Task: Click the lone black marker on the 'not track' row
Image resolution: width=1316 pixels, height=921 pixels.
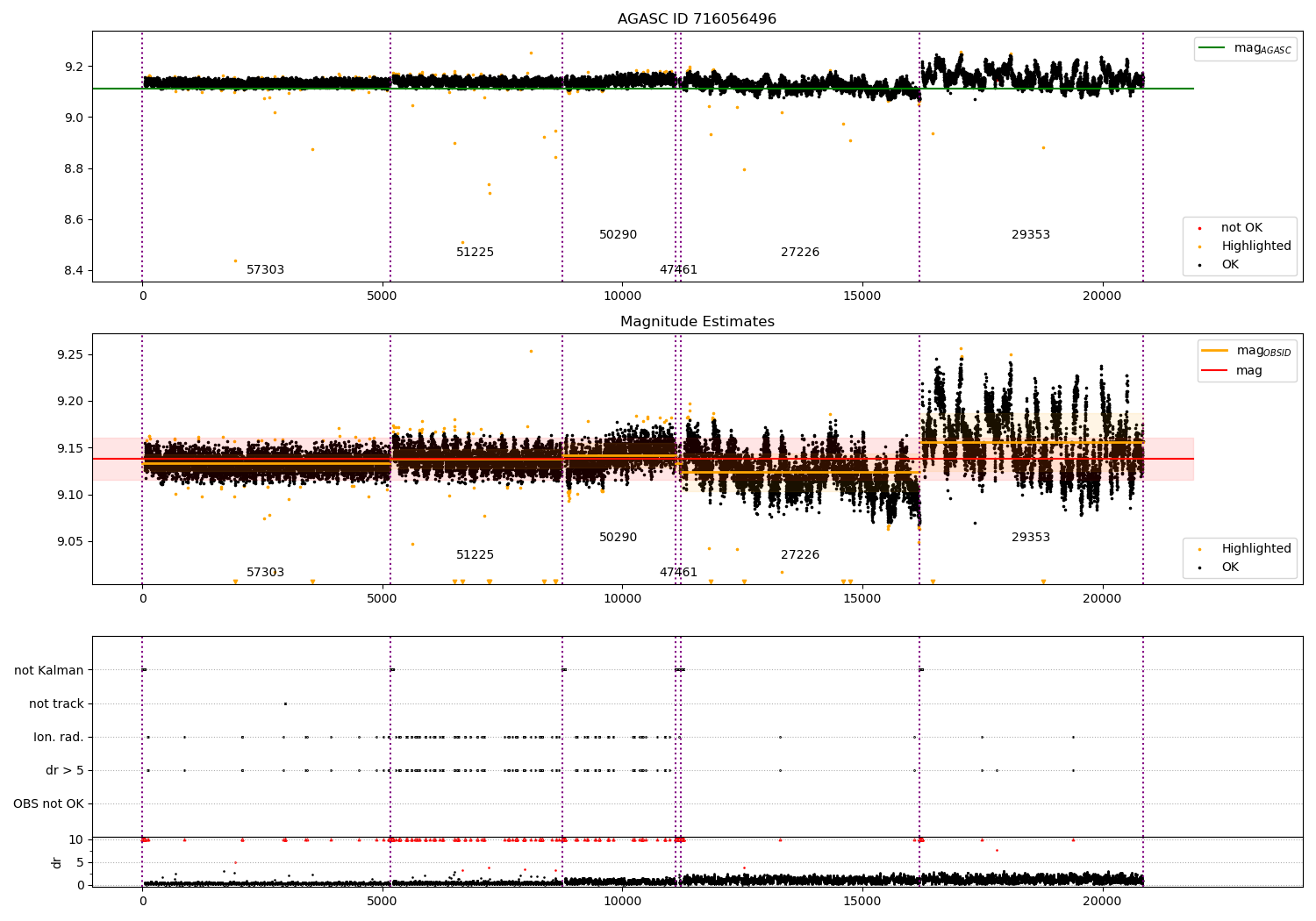Action: [285, 703]
